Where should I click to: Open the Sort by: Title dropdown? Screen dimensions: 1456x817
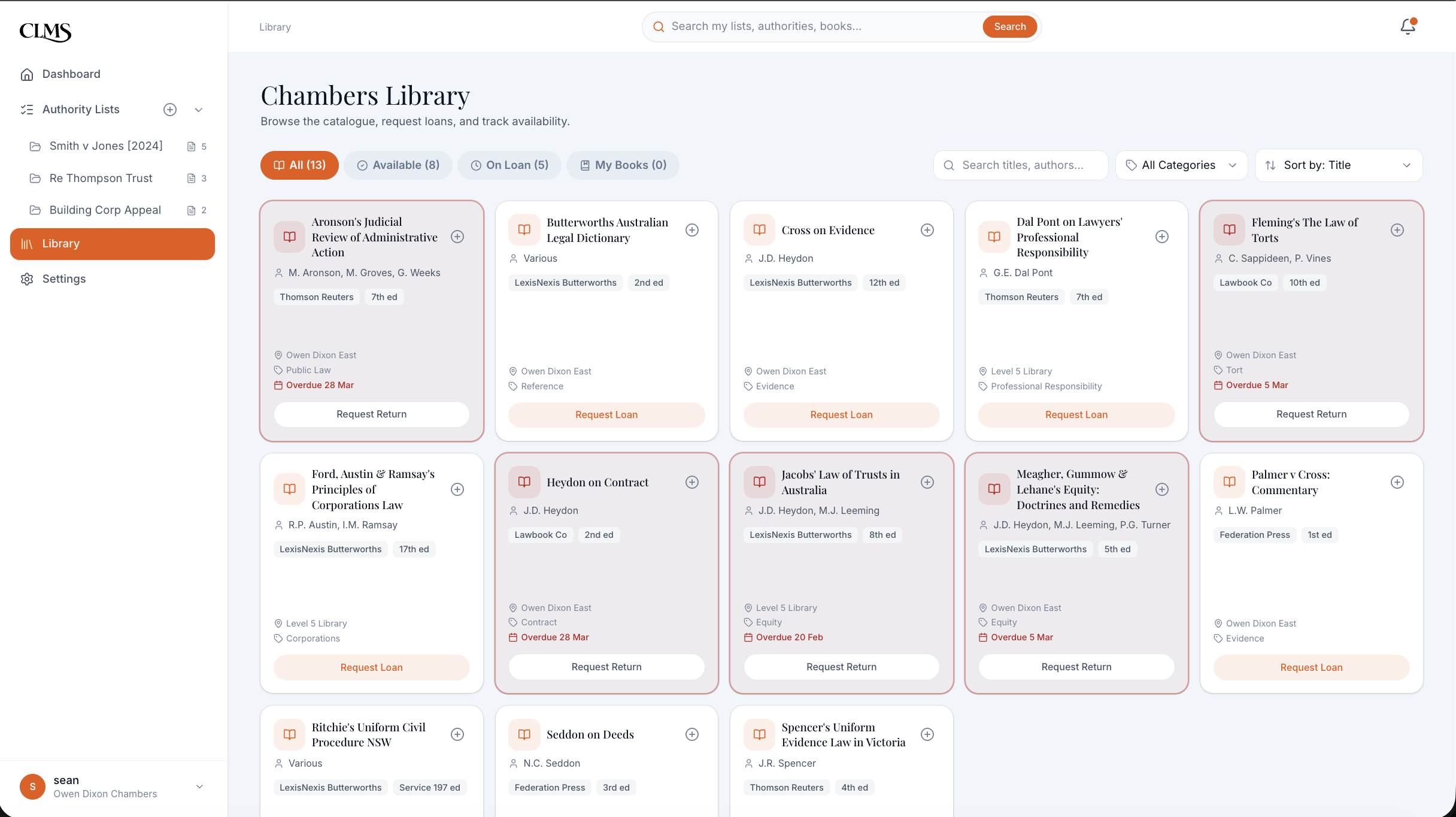1339,165
